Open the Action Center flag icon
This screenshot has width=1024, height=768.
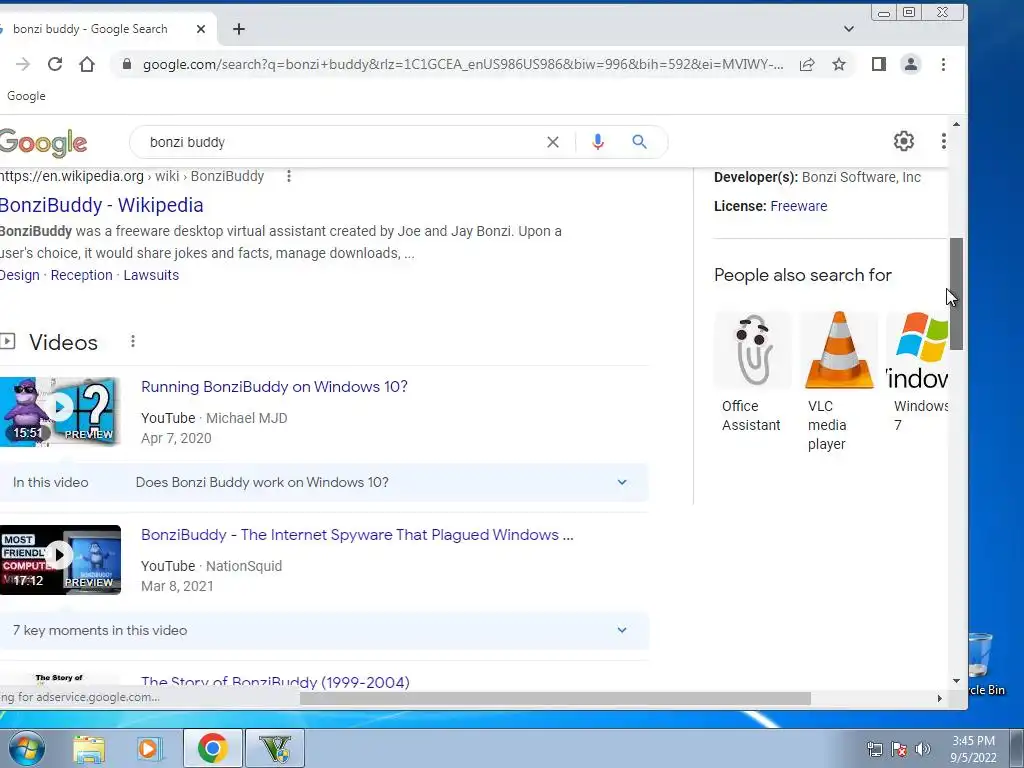point(899,749)
